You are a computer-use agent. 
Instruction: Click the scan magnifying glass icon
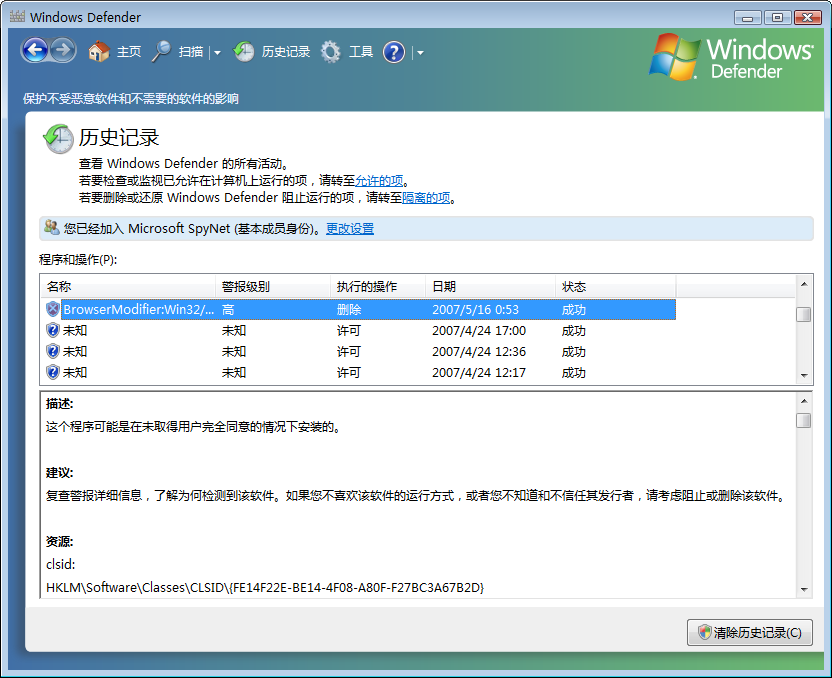[x=161, y=52]
